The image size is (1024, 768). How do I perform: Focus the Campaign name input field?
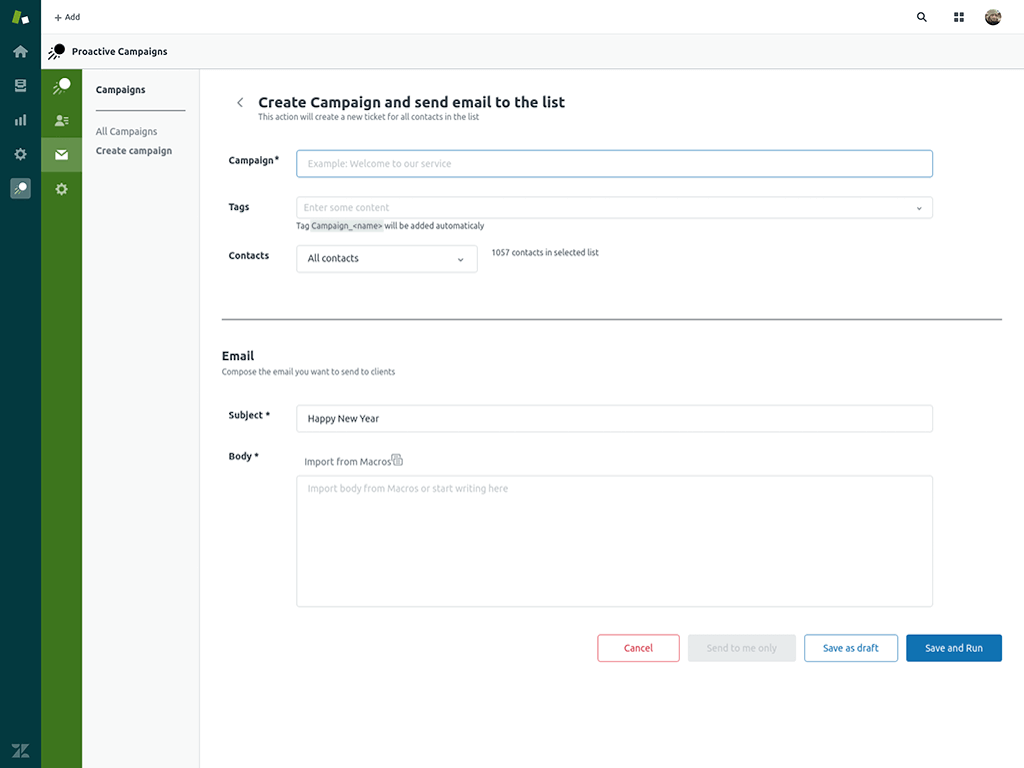coord(614,163)
